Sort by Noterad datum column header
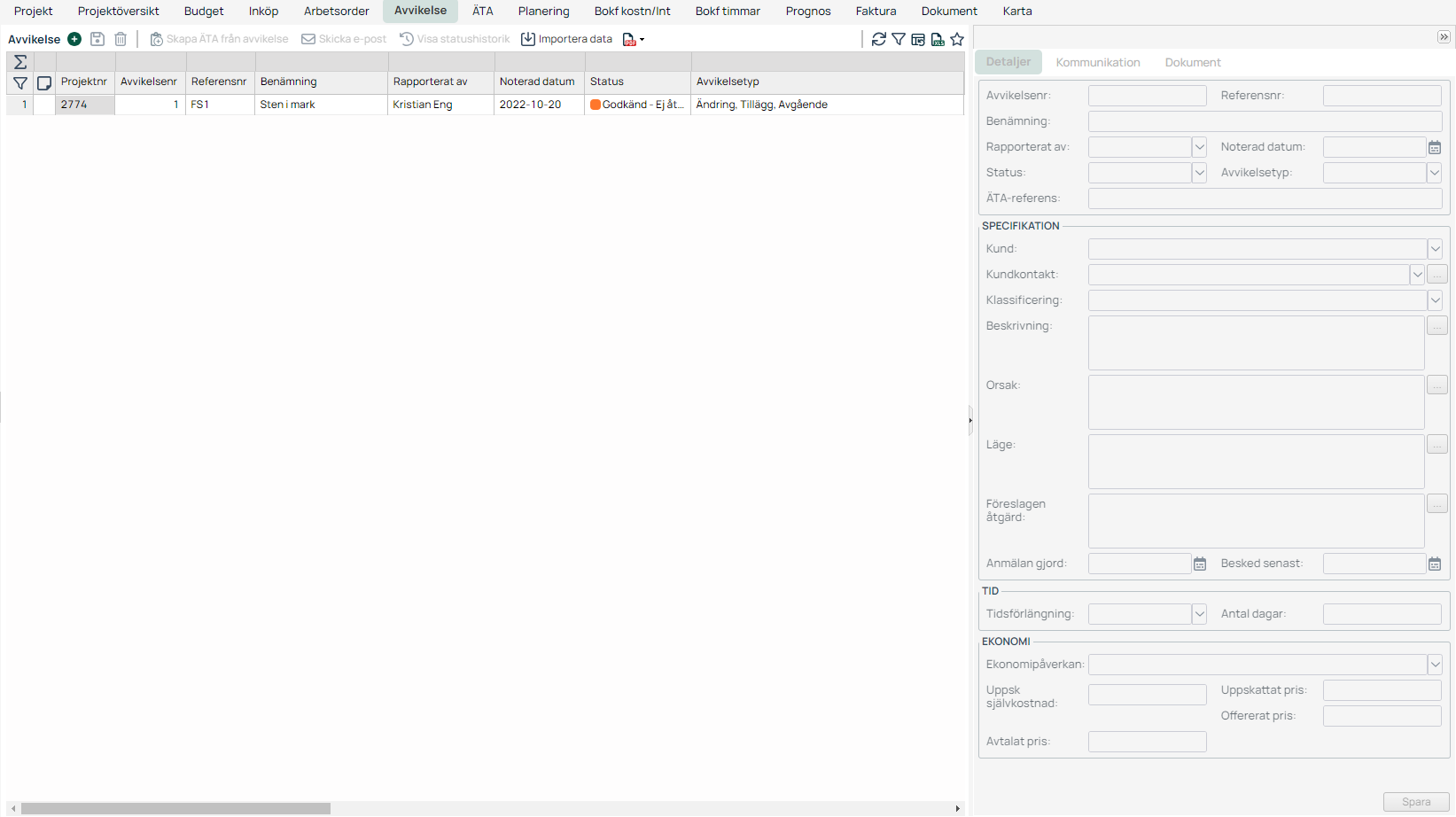 point(537,82)
